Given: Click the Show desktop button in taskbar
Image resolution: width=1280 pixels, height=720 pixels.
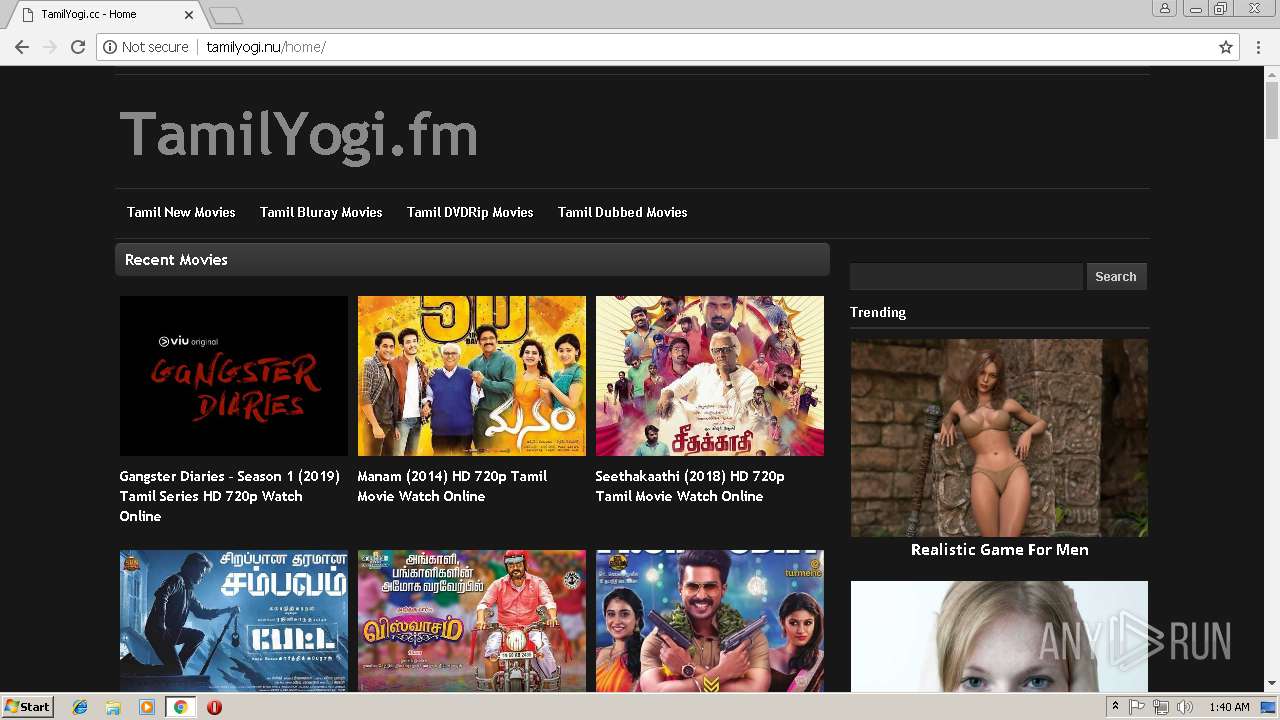Looking at the screenshot, I should tap(1268, 707).
